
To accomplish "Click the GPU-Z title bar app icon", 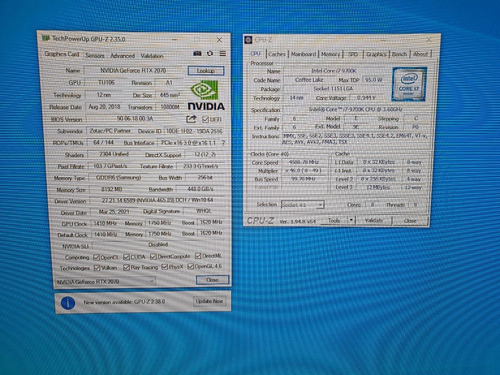I will (45, 38).
